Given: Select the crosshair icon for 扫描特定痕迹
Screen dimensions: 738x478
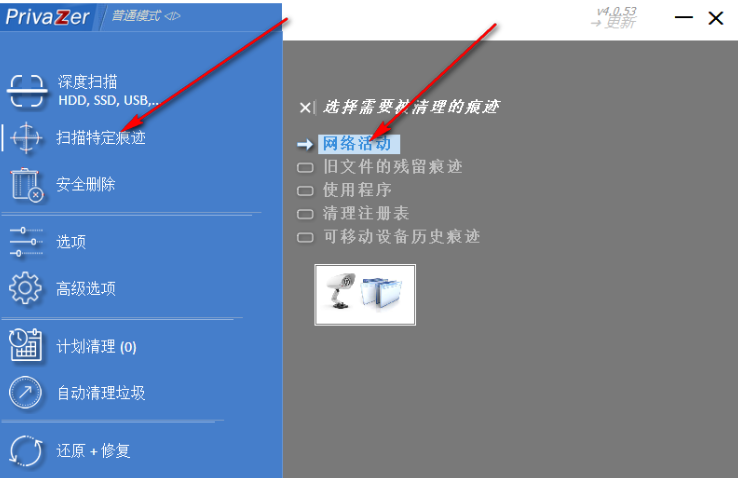Looking at the screenshot, I should (x=26, y=138).
